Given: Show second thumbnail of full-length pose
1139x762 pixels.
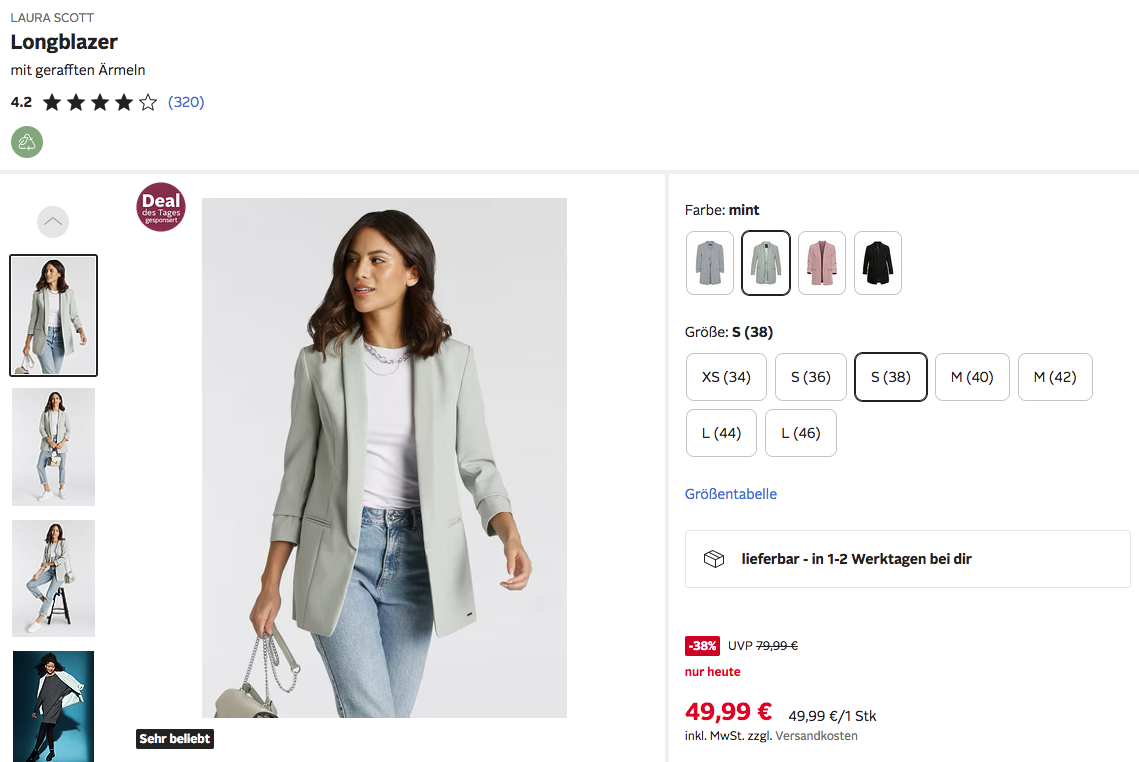Looking at the screenshot, I should click(x=53, y=447).
